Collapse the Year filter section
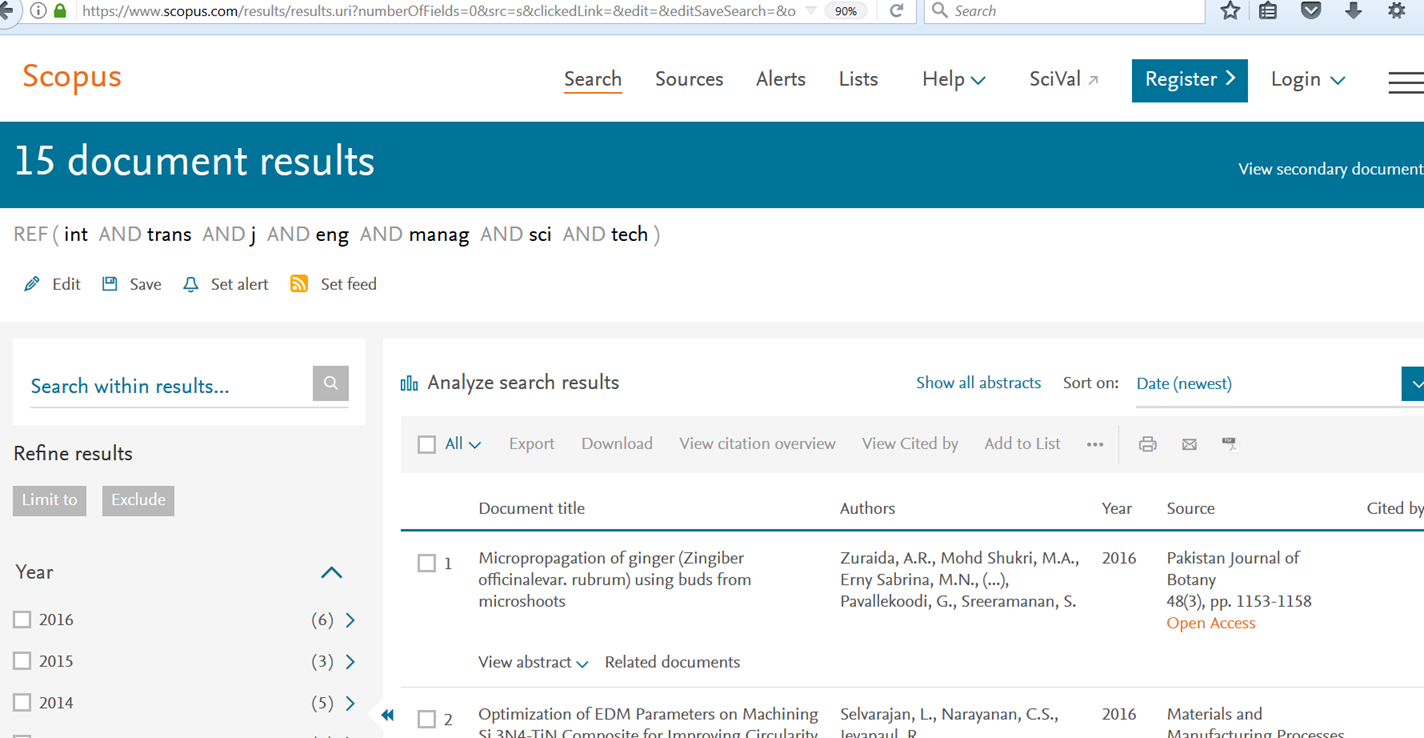 331,573
